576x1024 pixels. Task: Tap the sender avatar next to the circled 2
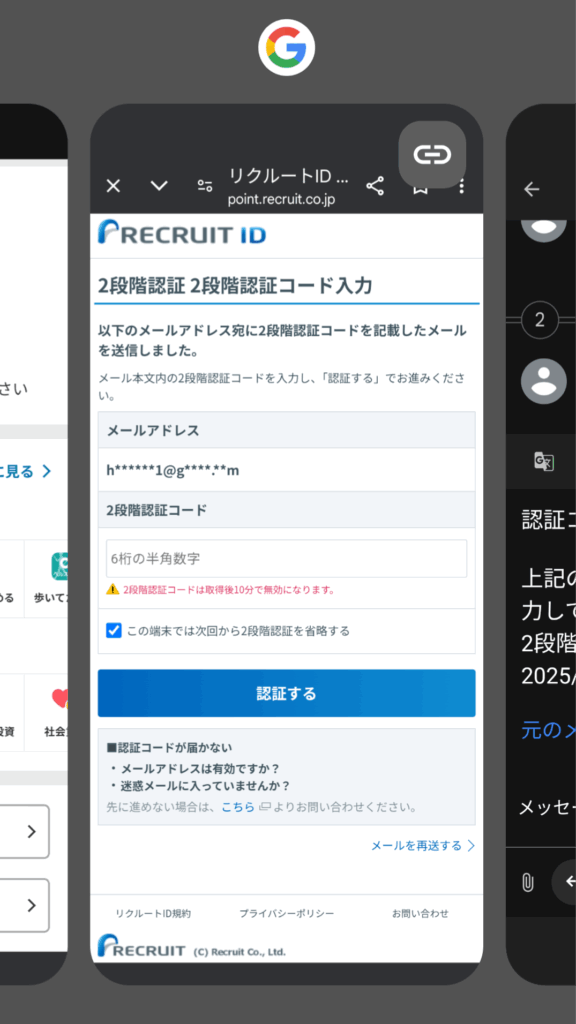[x=543, y=381]
